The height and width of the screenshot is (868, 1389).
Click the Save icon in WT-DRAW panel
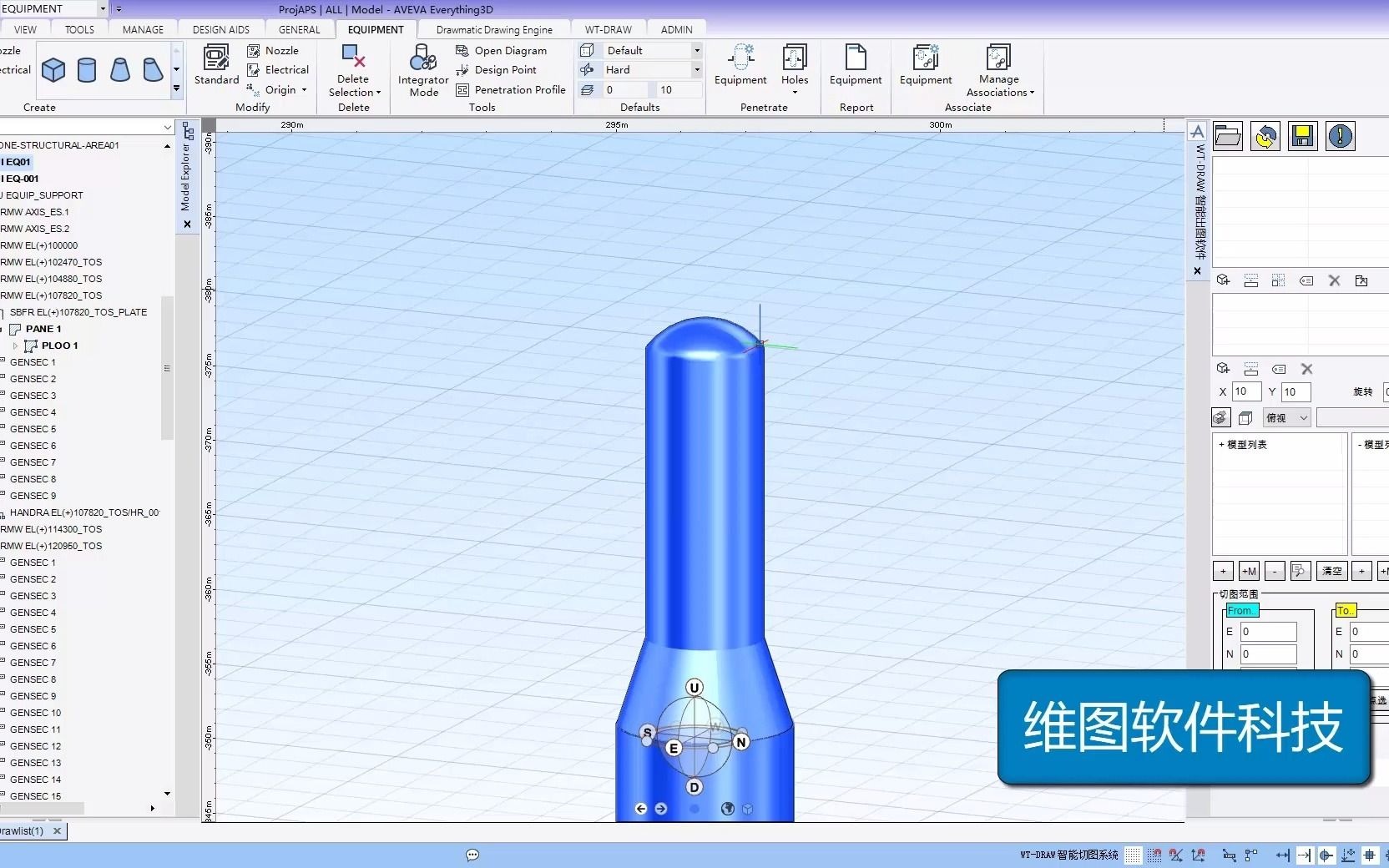pos(1301,136)
